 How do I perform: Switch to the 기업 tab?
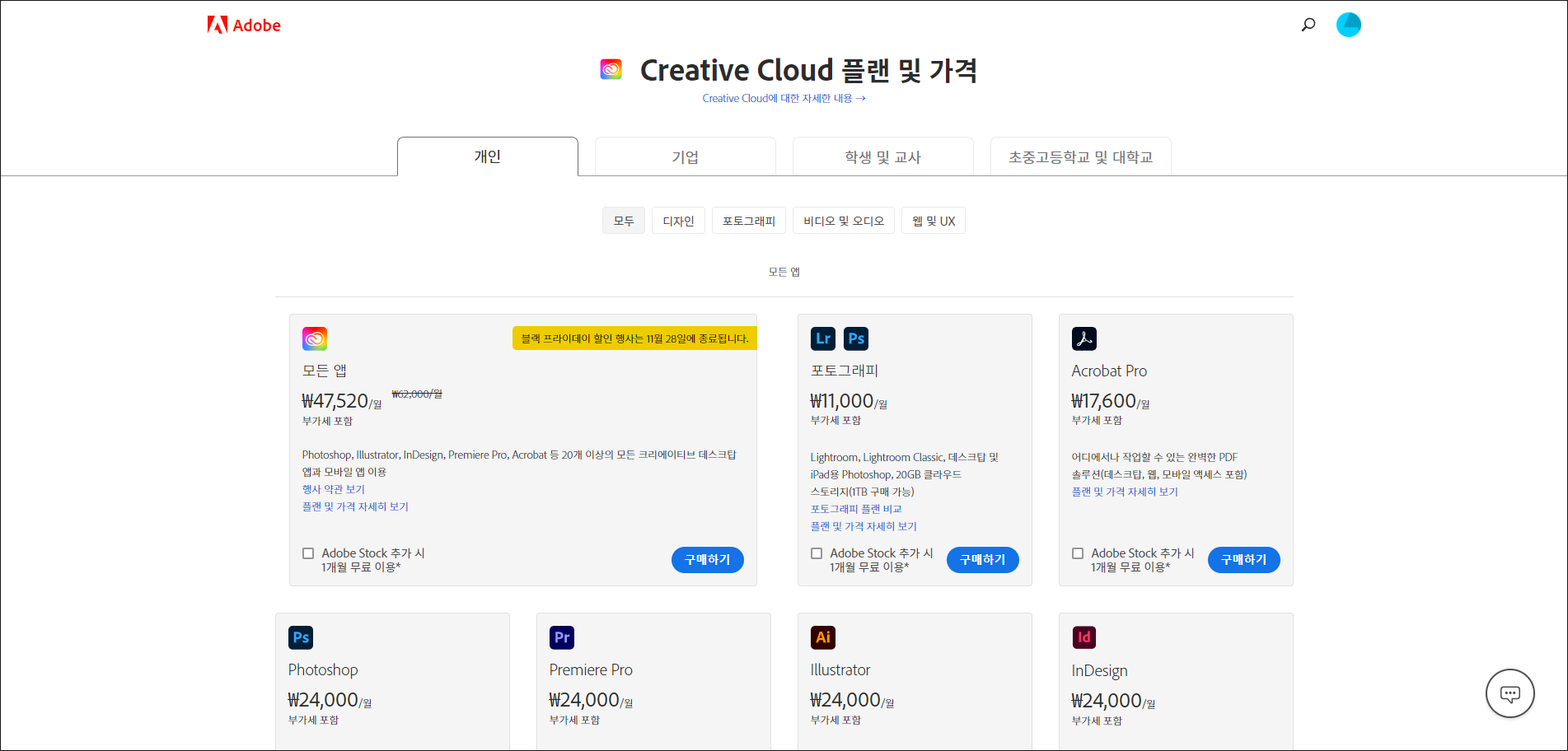686,156
